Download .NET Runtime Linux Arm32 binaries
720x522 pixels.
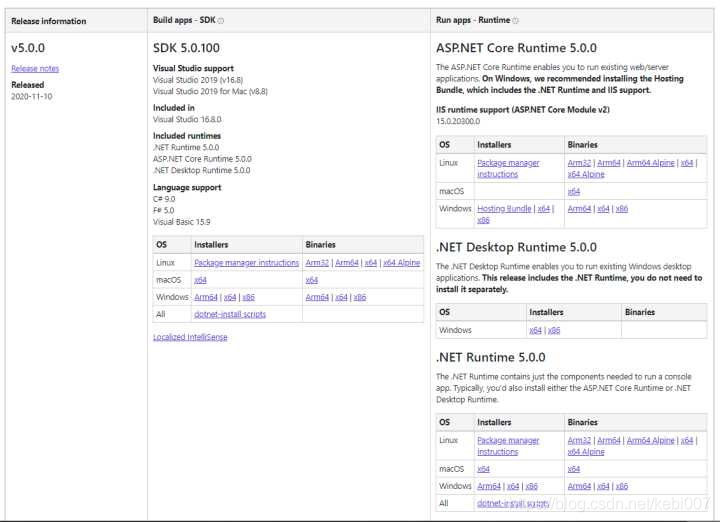[579, 440]
